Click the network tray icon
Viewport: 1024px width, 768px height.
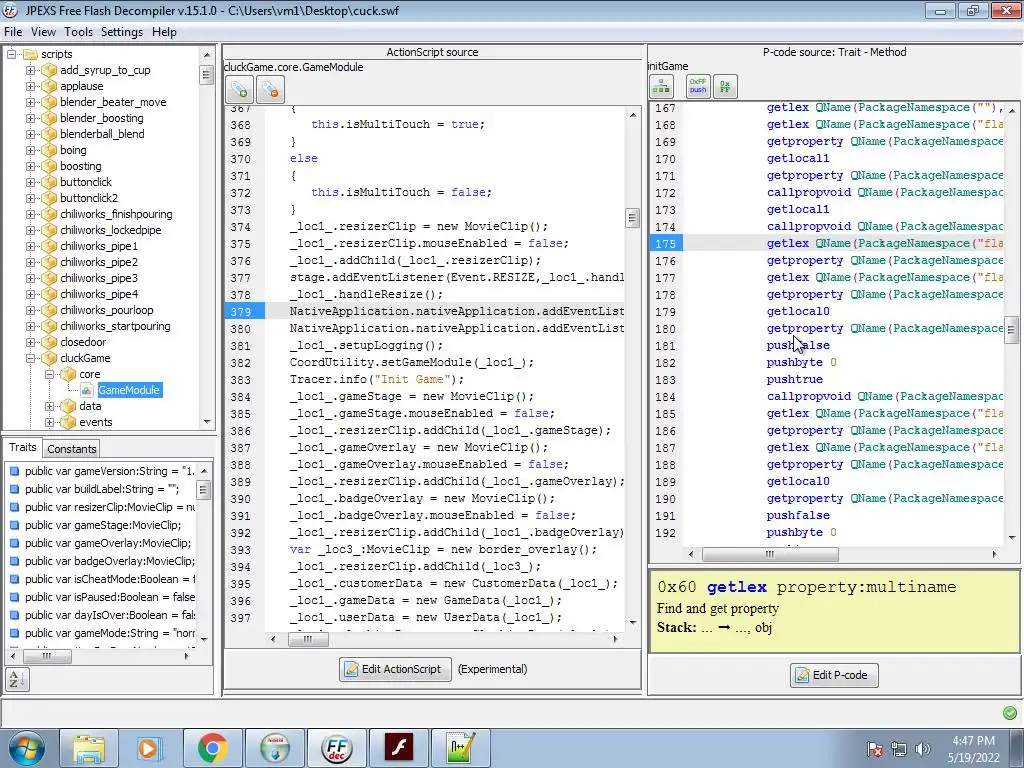pos(899,749)
